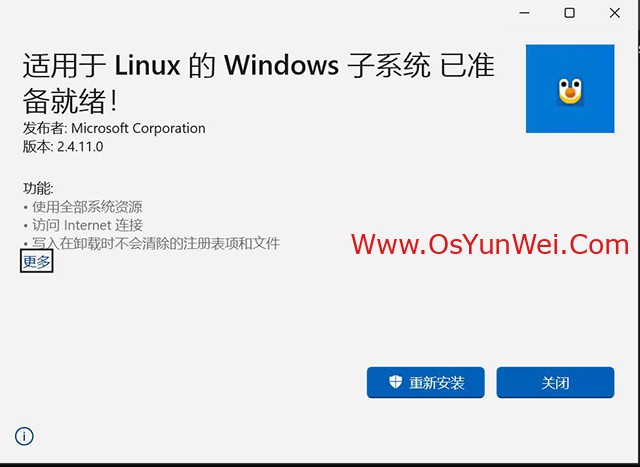Click the Microsoft Corporation publisher text

coord(138,128)
